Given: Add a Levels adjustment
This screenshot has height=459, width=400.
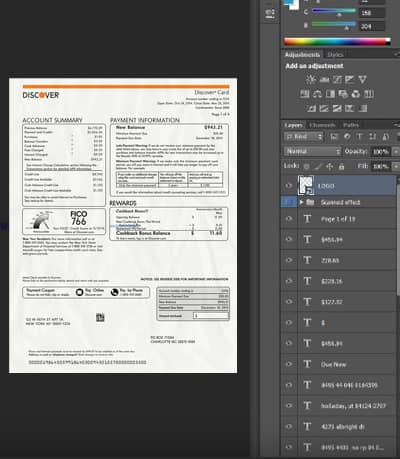Looking at the screenshot, I should click(x=324, y=79).
